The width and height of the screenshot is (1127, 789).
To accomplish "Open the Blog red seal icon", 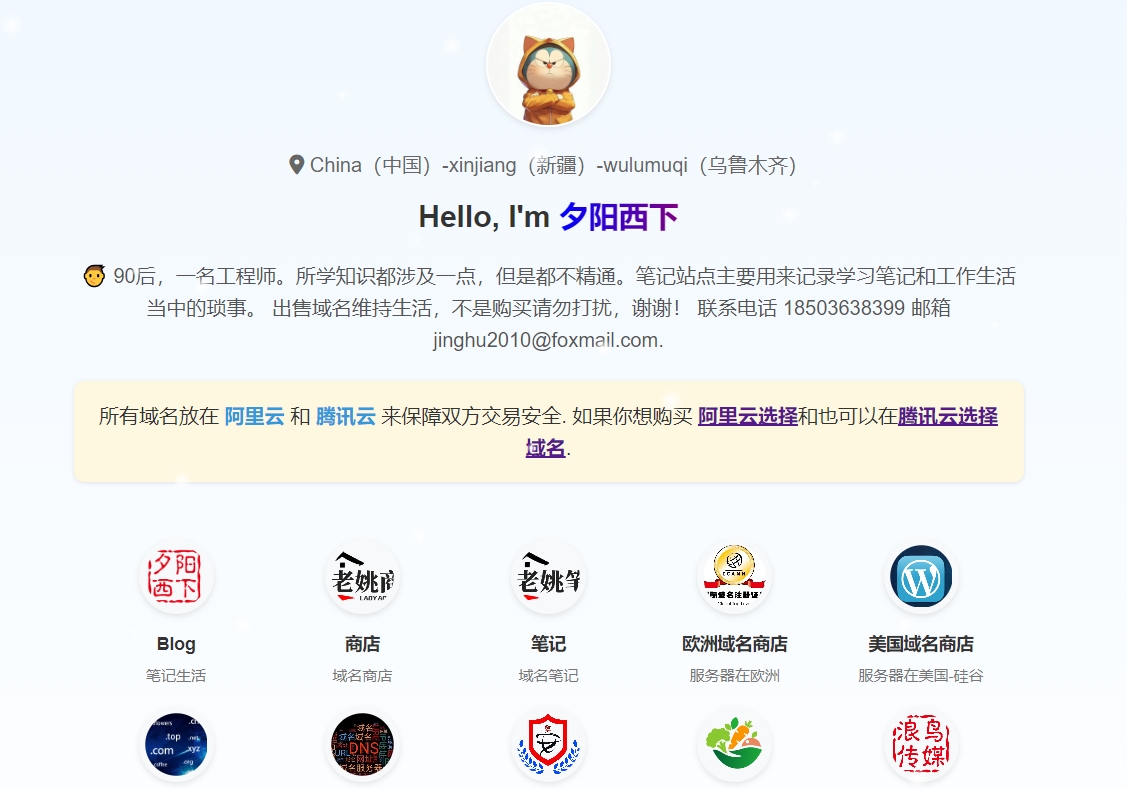I will coord(176,577).
